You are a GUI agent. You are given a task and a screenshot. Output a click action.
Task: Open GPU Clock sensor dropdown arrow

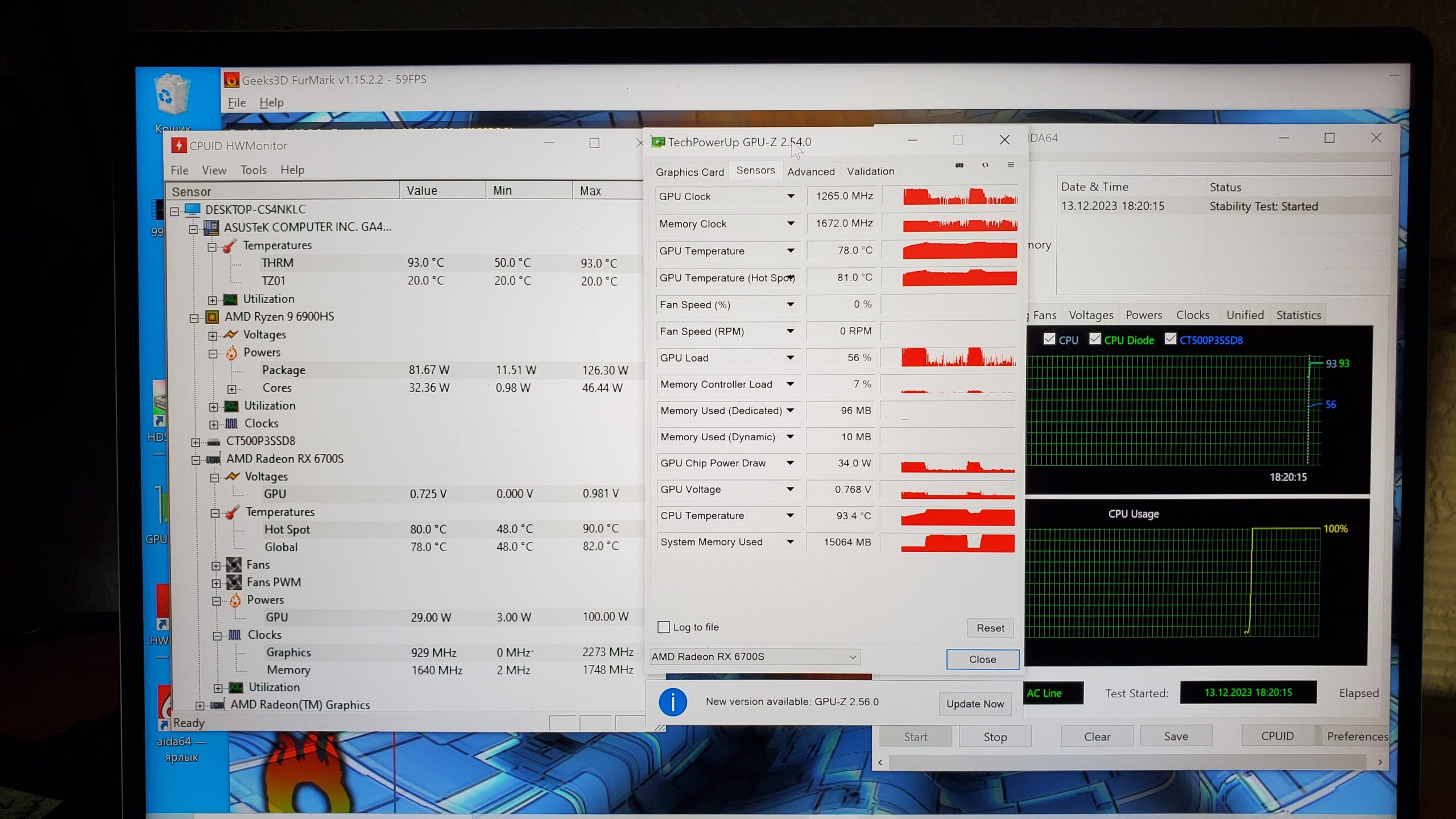pyautogui.click(x=791, y=196)
